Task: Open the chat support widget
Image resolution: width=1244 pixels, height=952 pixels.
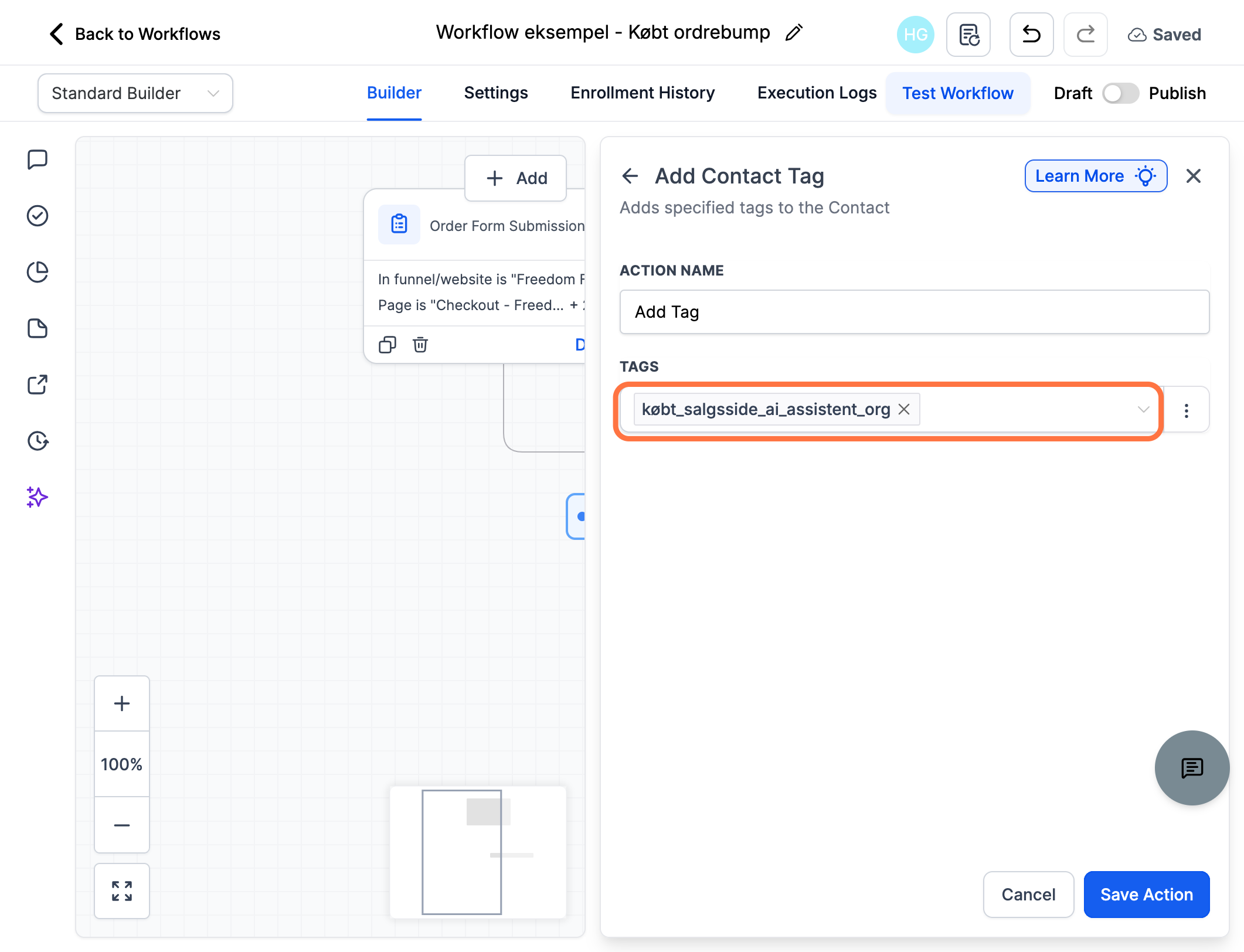Action: (x=1192, y=768)
